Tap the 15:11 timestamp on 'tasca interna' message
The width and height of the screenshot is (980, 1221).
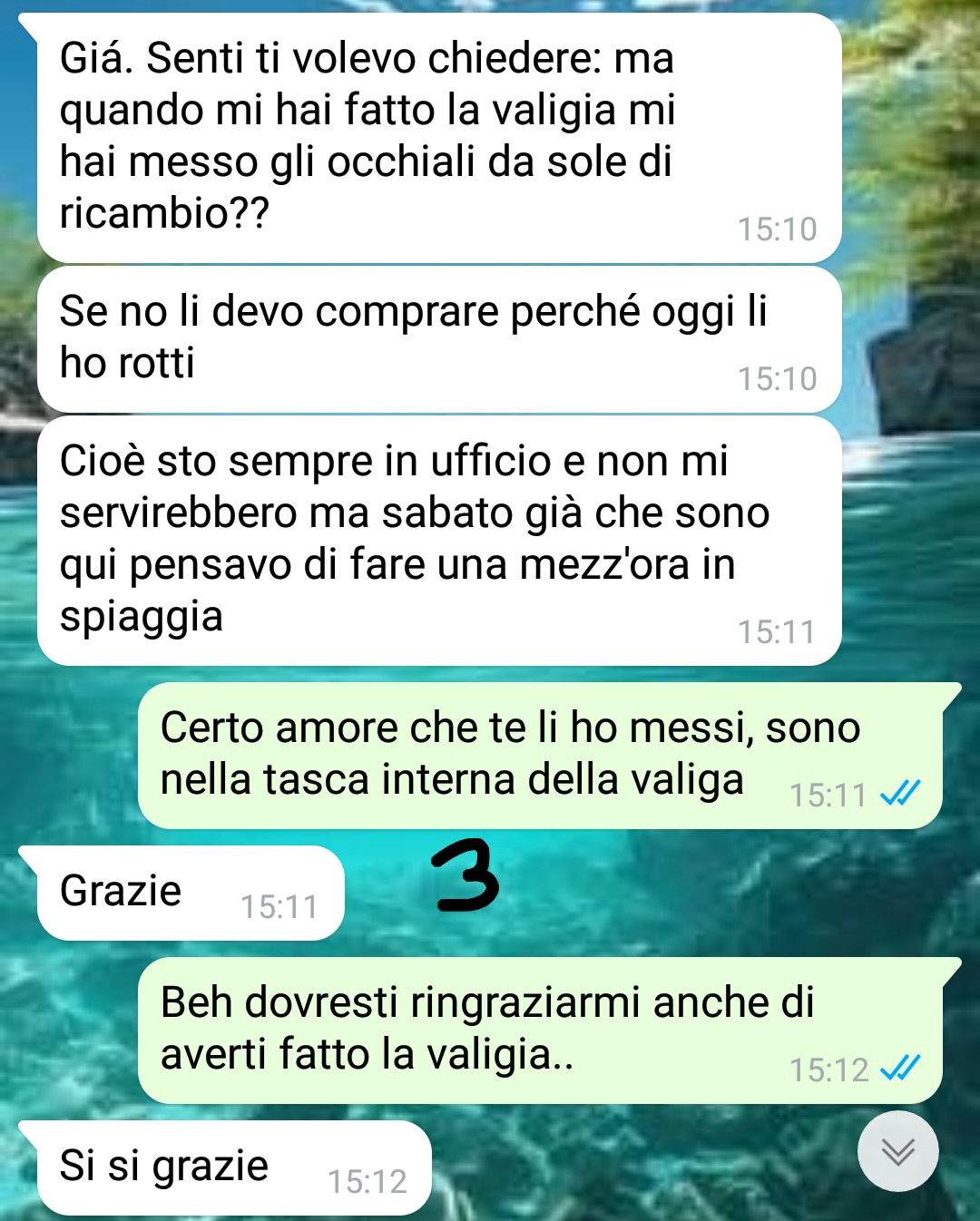(x=828, y=795)
